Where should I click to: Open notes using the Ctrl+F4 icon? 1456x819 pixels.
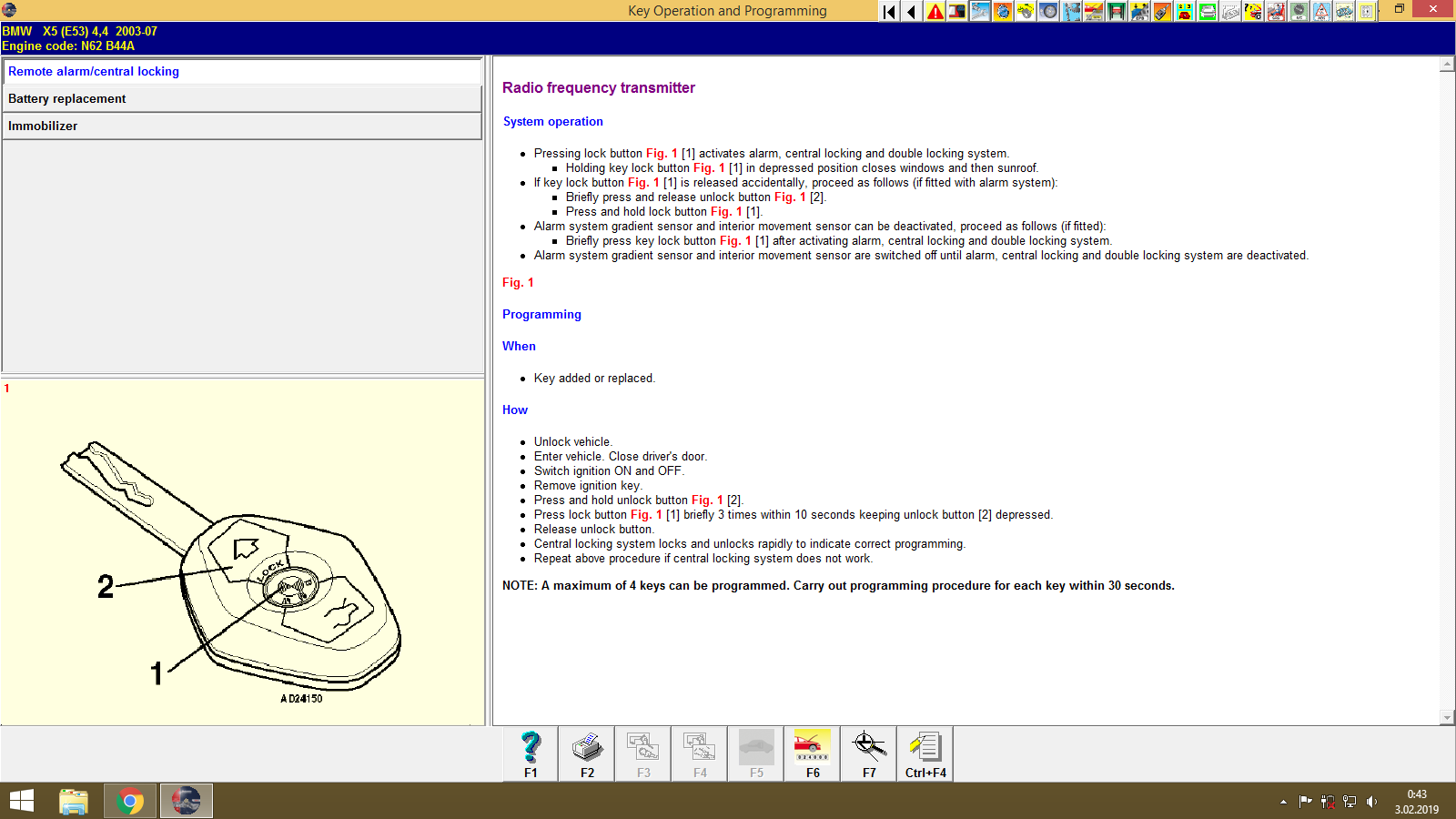(x=925, y=753)
